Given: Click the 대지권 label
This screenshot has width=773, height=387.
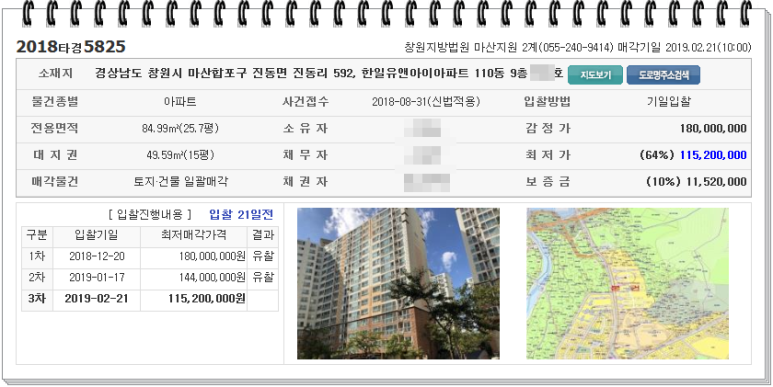Looking at the screenshot, I should (55, 155).
